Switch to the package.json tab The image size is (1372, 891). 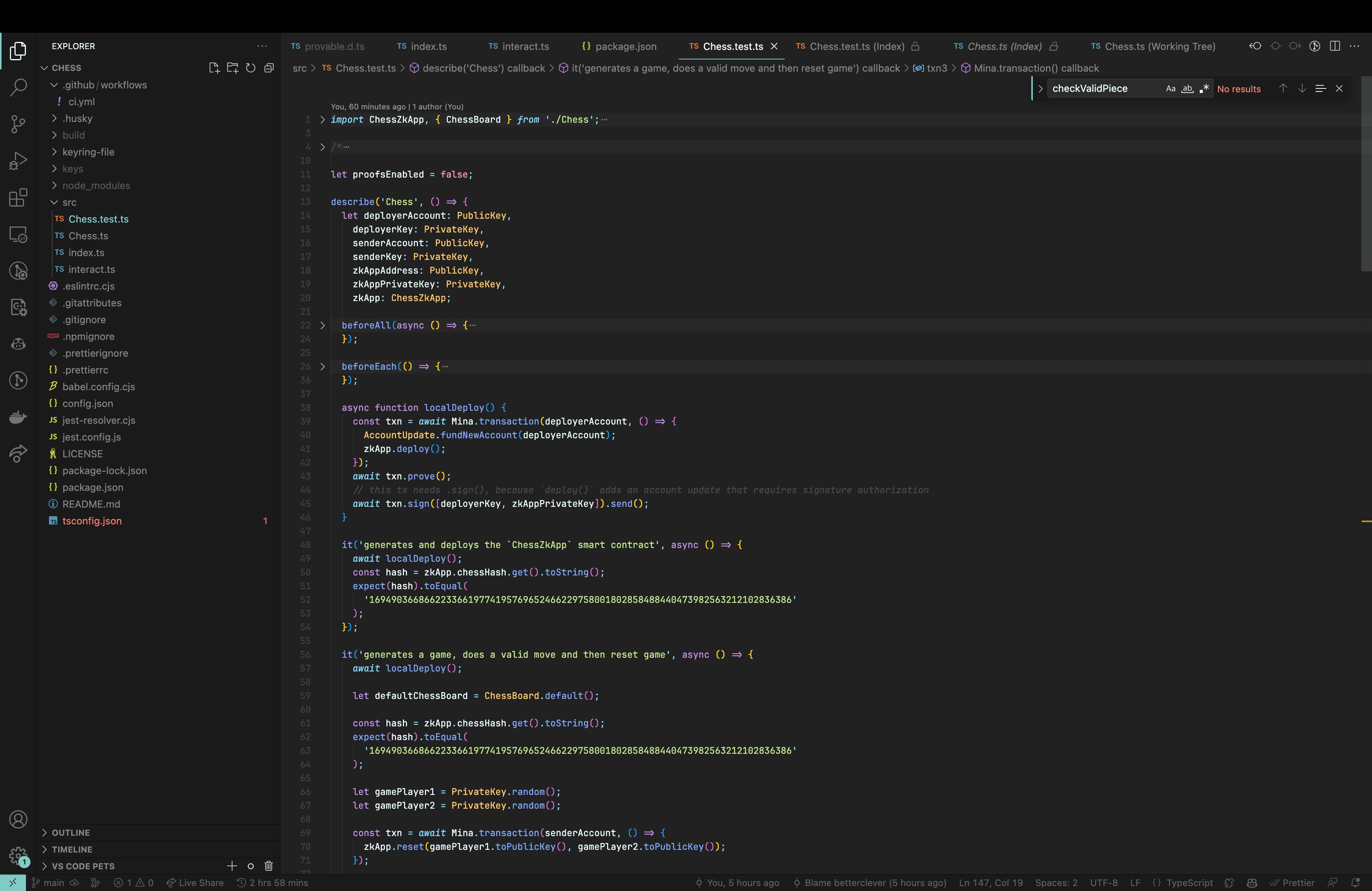click(x=619, y=46)
